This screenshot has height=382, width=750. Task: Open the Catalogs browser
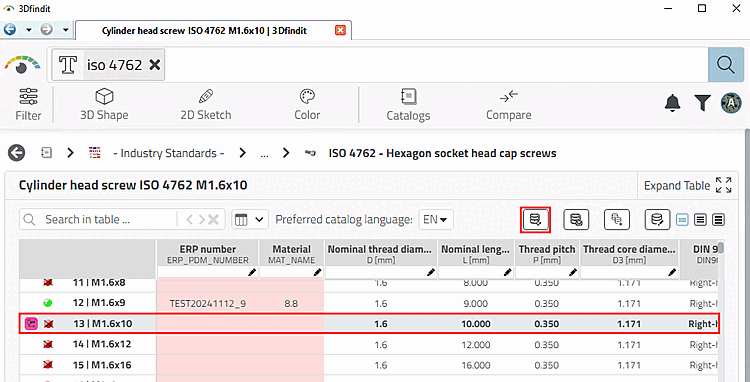tap(408, 104)
